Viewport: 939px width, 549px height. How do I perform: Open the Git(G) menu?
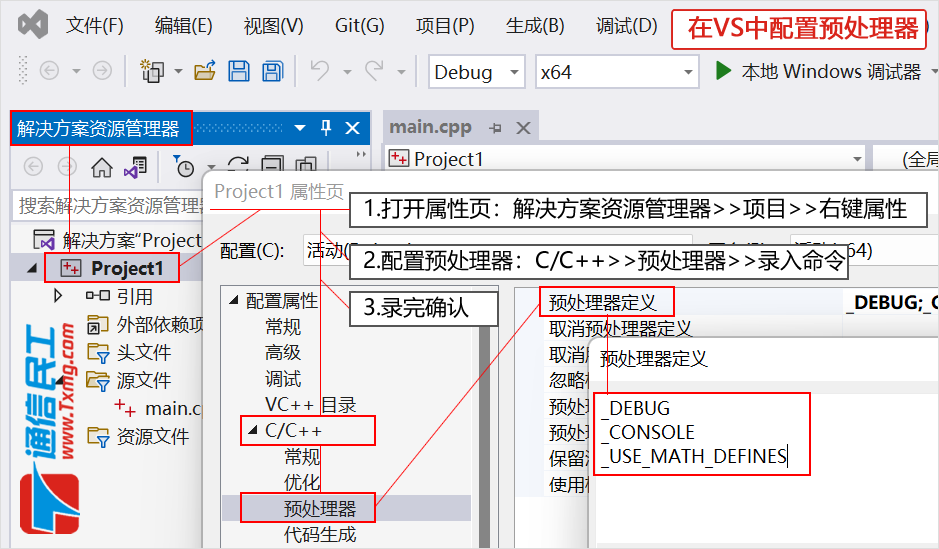tap(359, 26)
